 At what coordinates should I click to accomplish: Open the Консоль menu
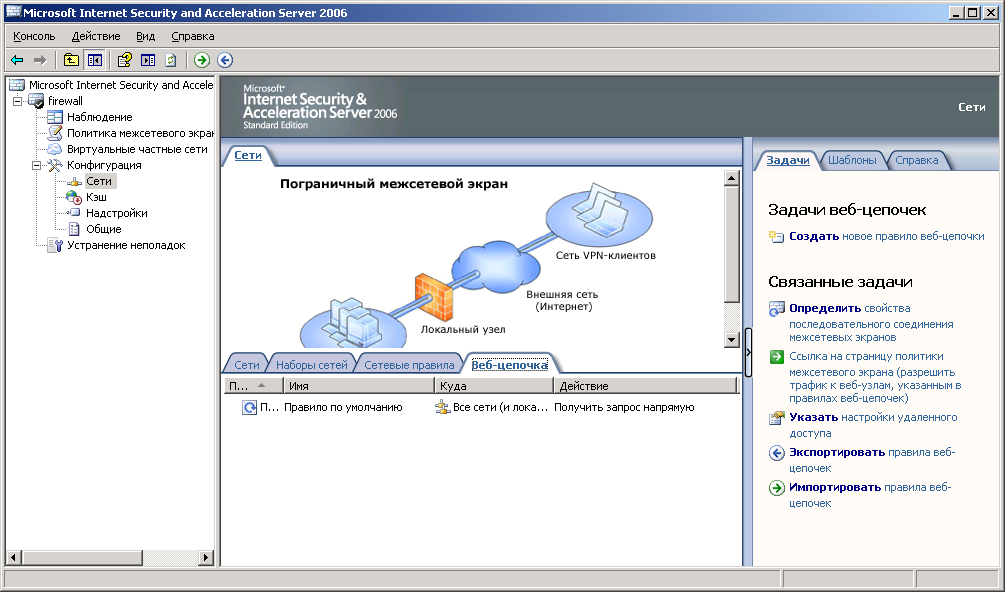coord(34,36)
